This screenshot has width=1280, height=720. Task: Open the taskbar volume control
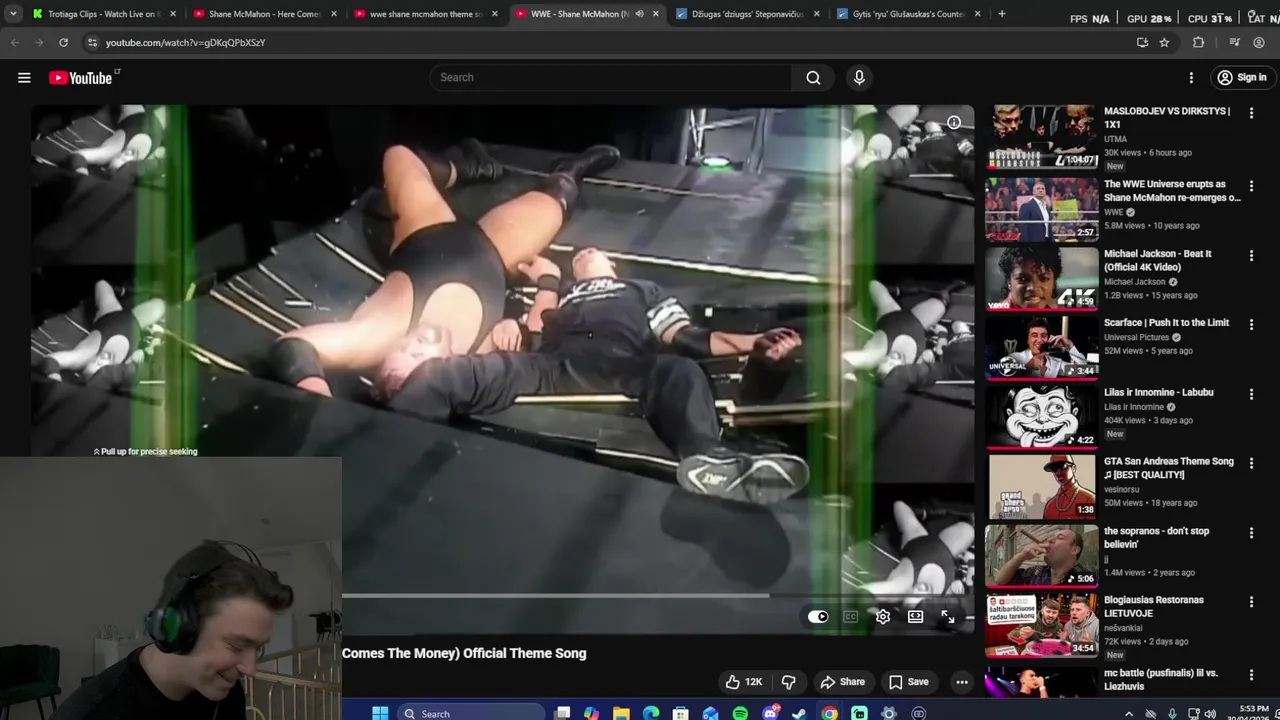coord(1210,713)
